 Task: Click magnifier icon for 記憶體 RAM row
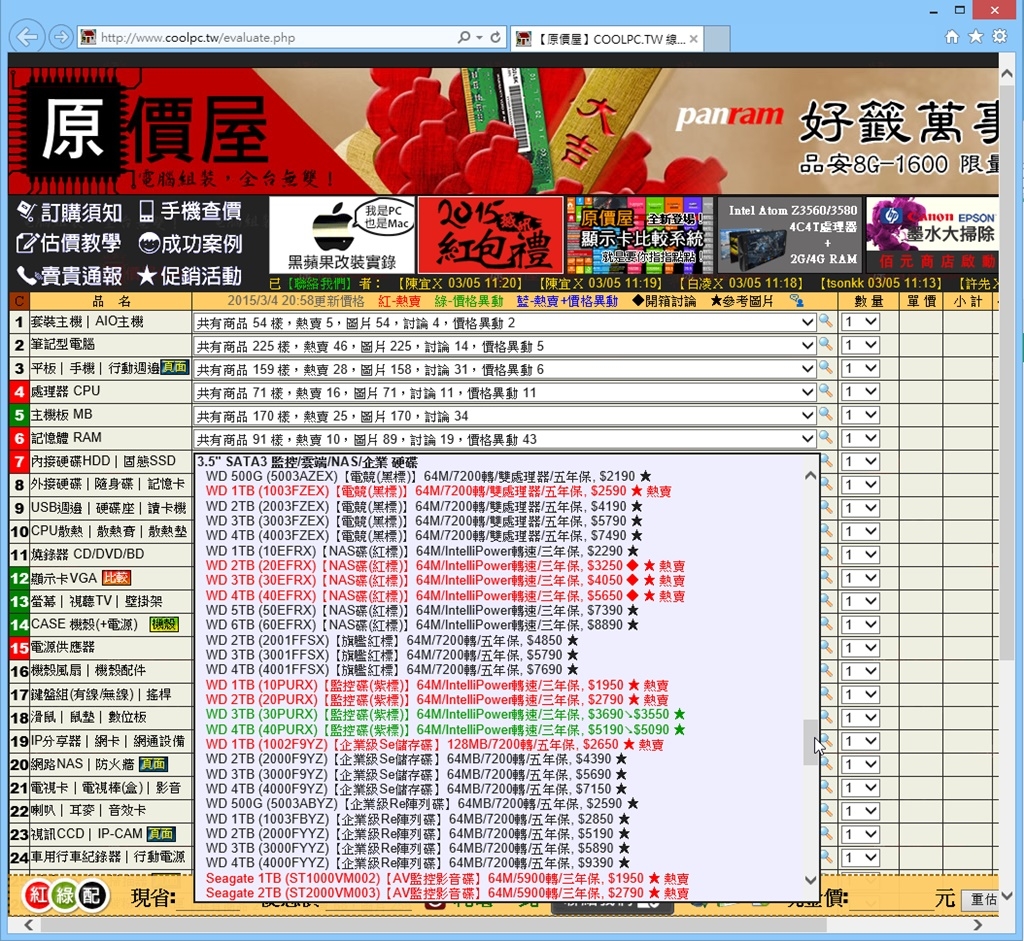click(826, 437)
